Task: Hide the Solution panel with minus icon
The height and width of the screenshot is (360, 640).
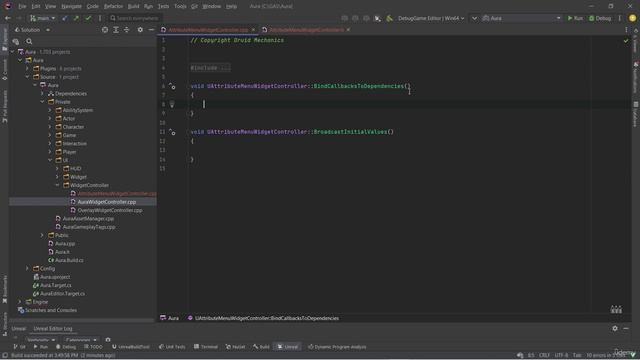Action: 151,30
